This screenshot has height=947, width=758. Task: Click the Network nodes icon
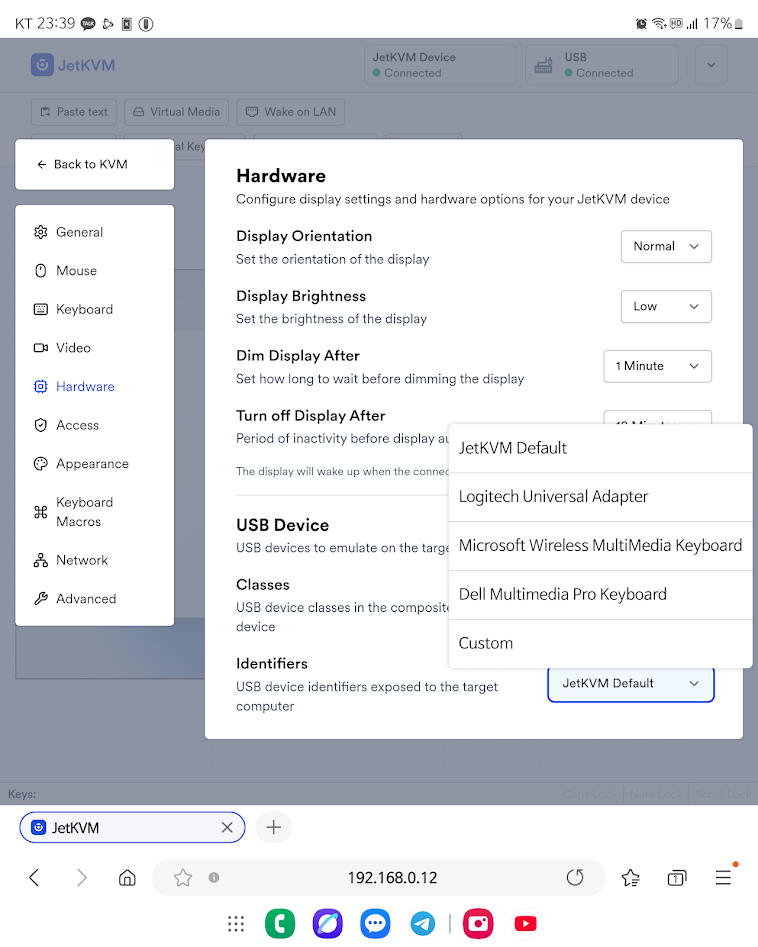tap(40, 560)
